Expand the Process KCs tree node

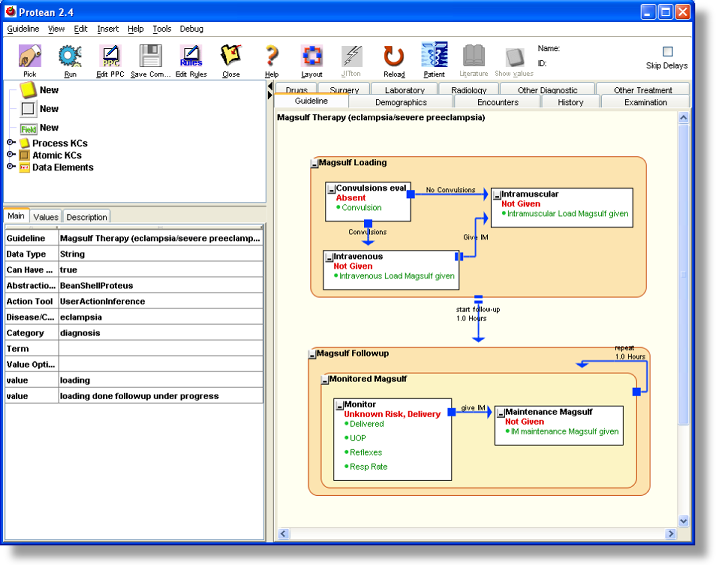click(x=11, y=143)
